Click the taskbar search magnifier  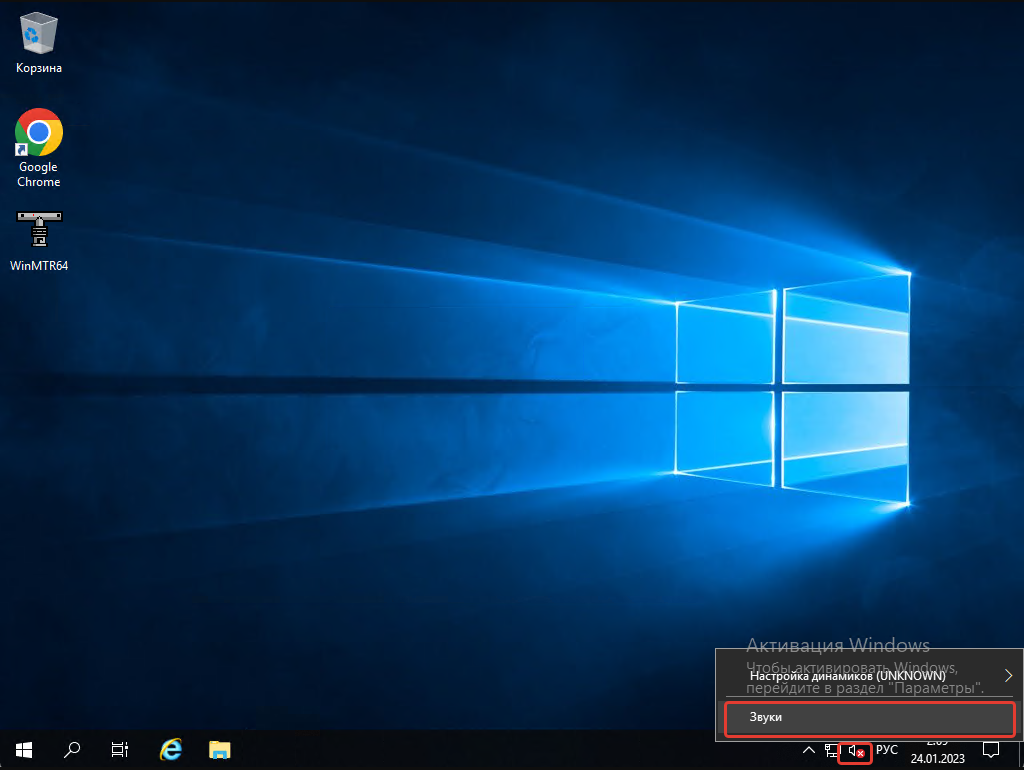(x=72, y=749)
